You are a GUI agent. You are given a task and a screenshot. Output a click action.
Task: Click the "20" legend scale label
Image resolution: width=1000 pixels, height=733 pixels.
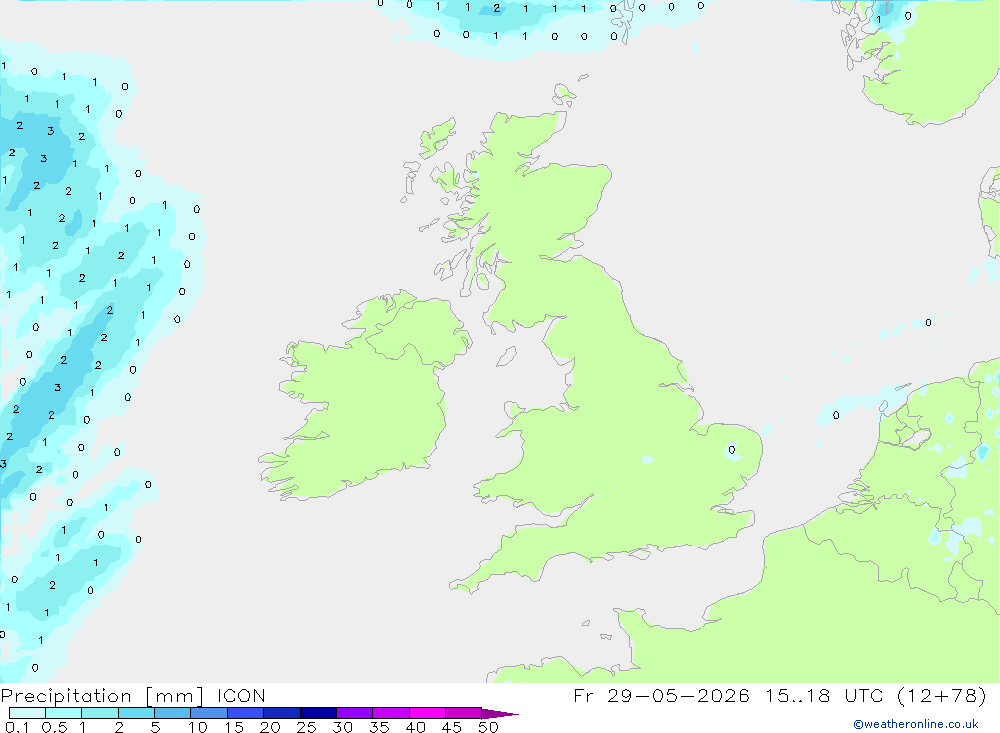[270, 727]
